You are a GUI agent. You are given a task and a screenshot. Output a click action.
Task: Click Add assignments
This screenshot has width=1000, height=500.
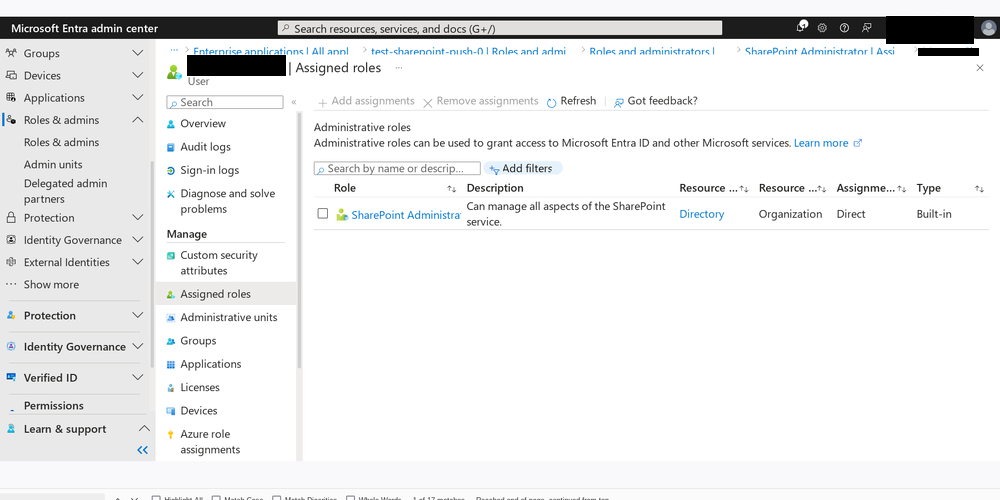point(366,101)
